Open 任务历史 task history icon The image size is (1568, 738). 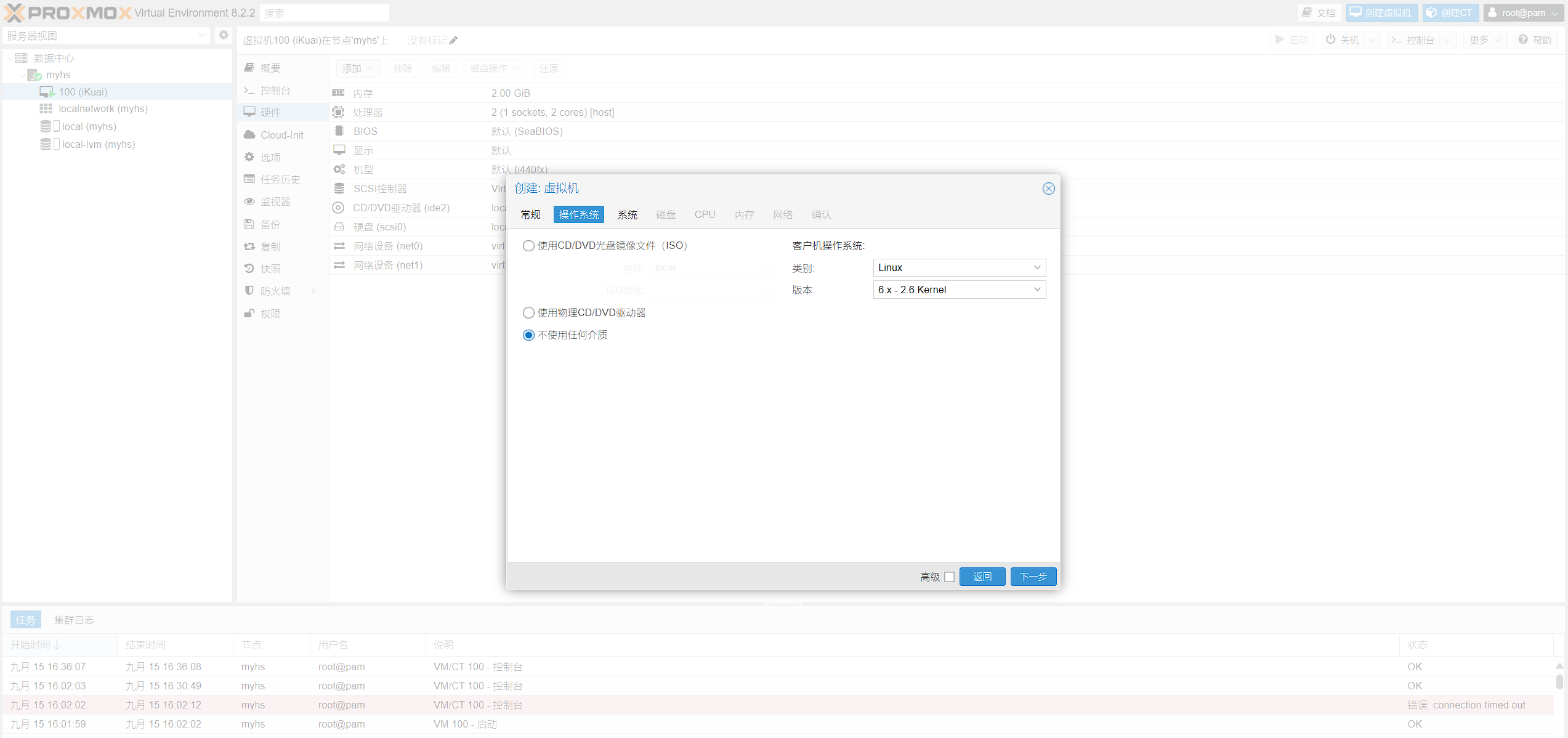(x=249, y=179)
